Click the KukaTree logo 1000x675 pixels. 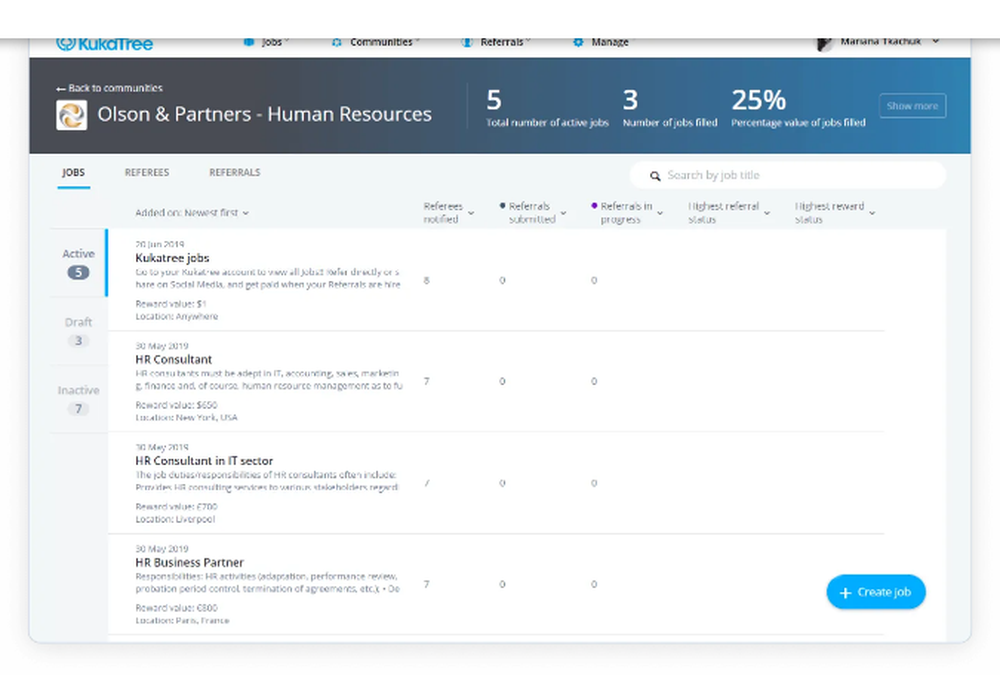tap(105, 43)
